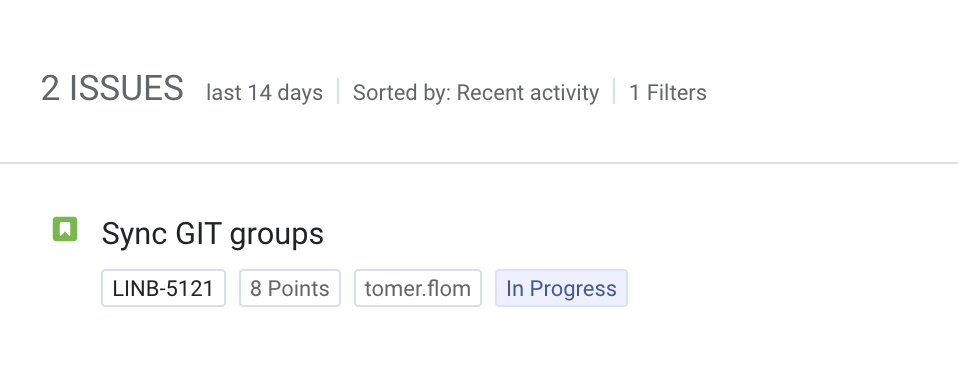
Task: Click the 2 ISSUES heading
Action: (112, 88)
